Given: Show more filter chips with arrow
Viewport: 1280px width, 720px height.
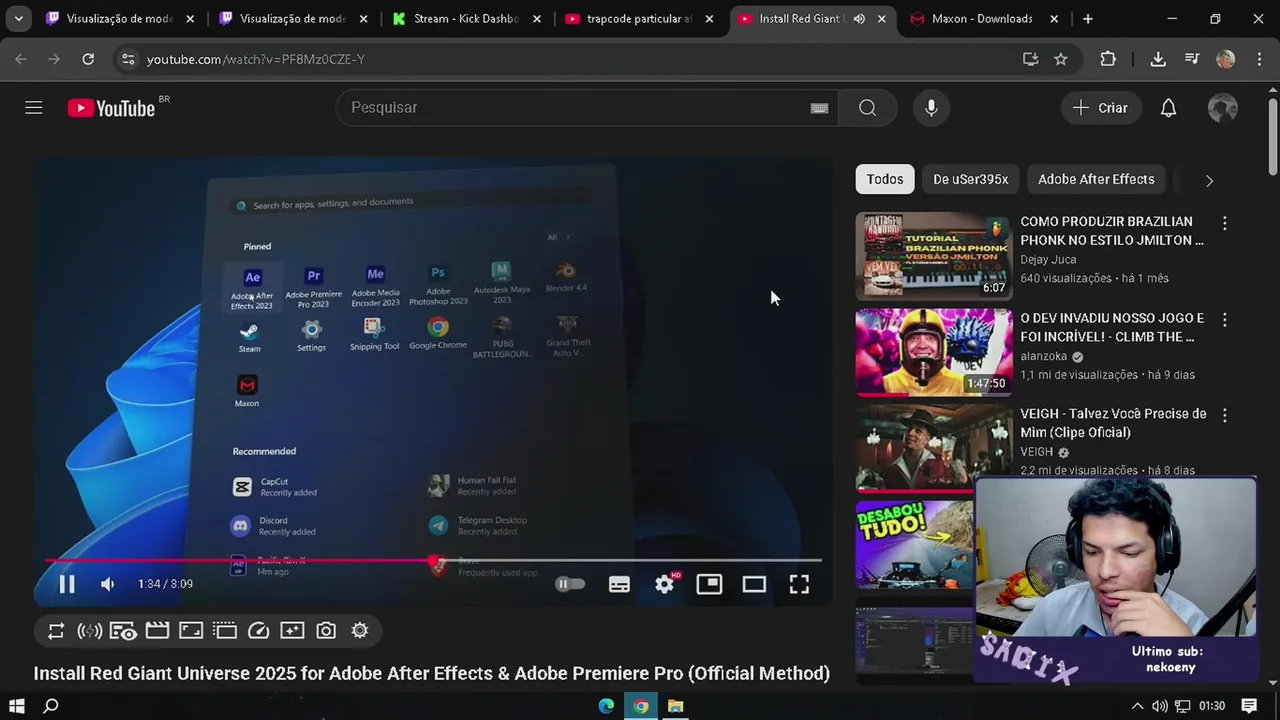Looking at the screenshot, I should click(1209, 181).
